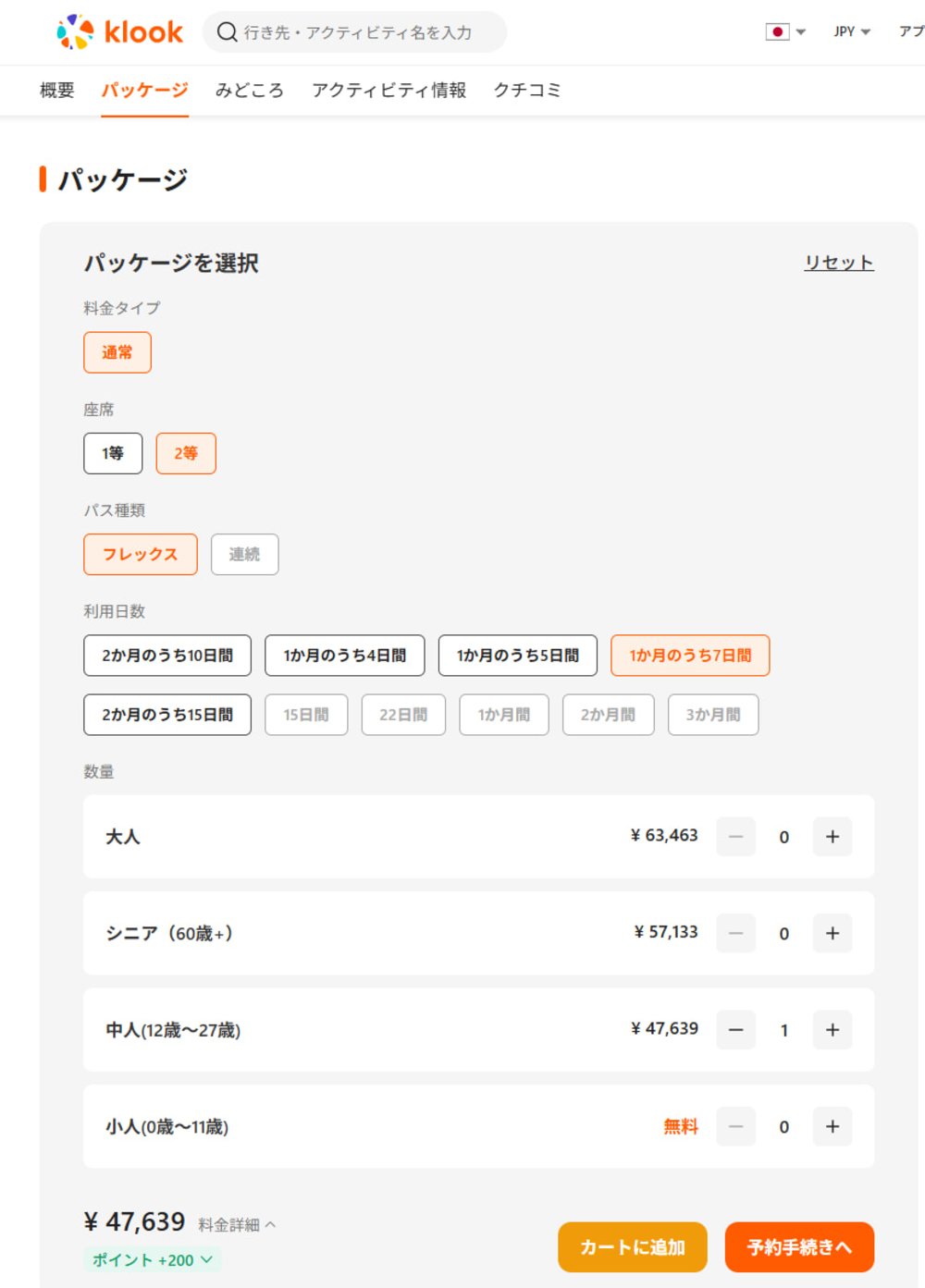This screenshot has width=925, height=1288.
Task: Click the plus icon for 小人
Action: coord(832,1126)
